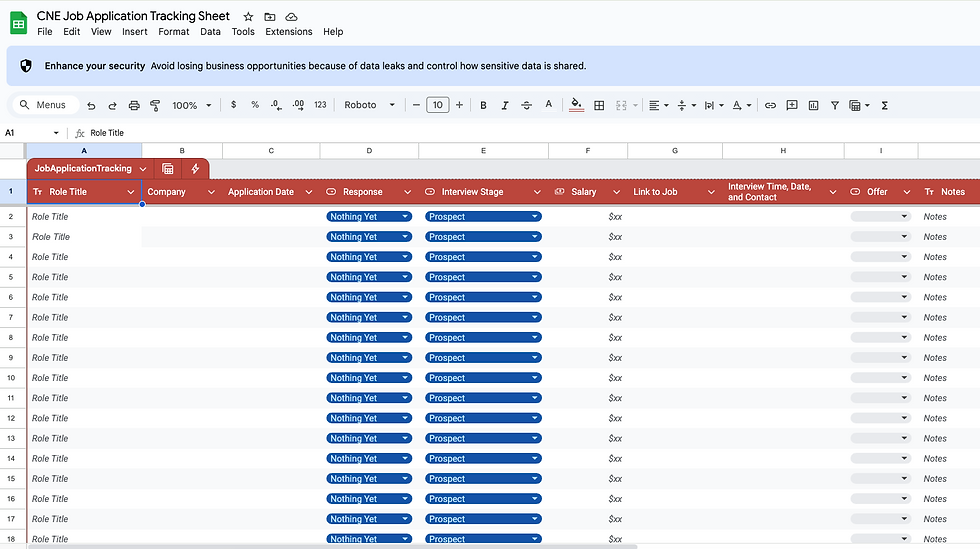Screen dimensions: 980x549
Task: Open the fill color picker
Action: (576, 105)
